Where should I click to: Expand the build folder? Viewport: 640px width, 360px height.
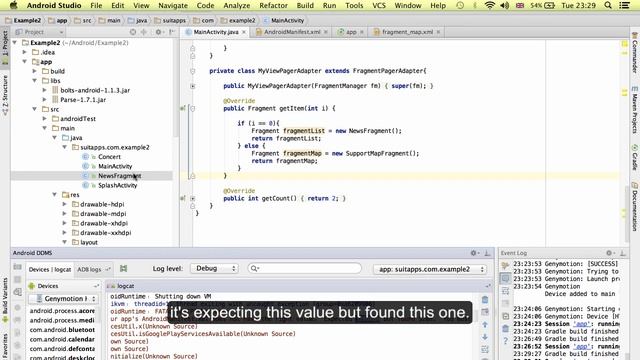tap(35, 71)
